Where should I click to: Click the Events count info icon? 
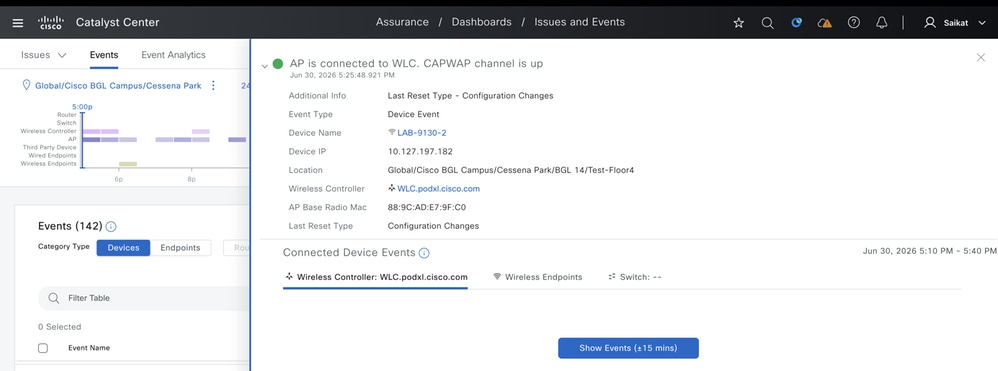[x=111, y=227]
